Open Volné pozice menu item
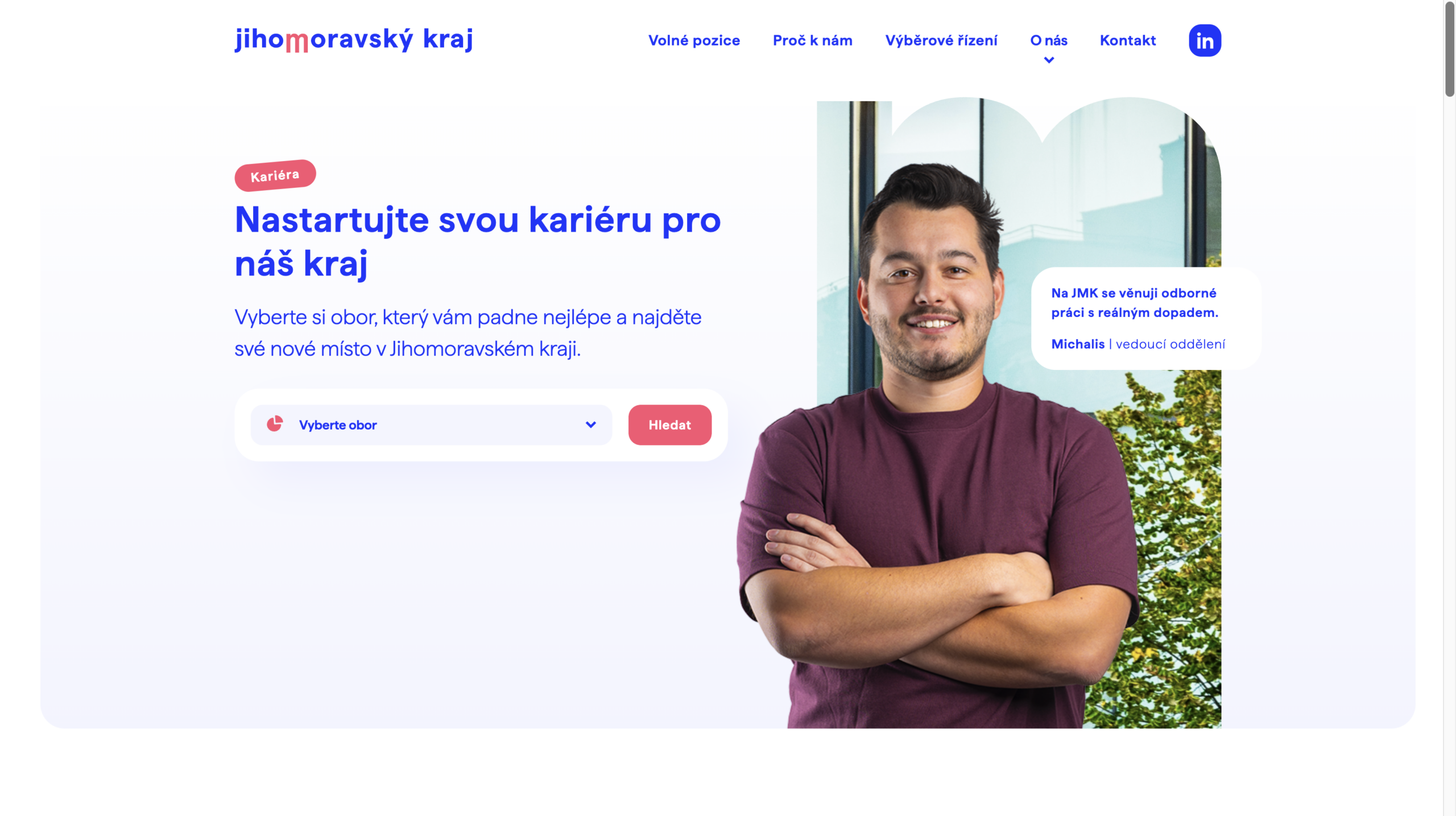 click(x=694, y=40)
